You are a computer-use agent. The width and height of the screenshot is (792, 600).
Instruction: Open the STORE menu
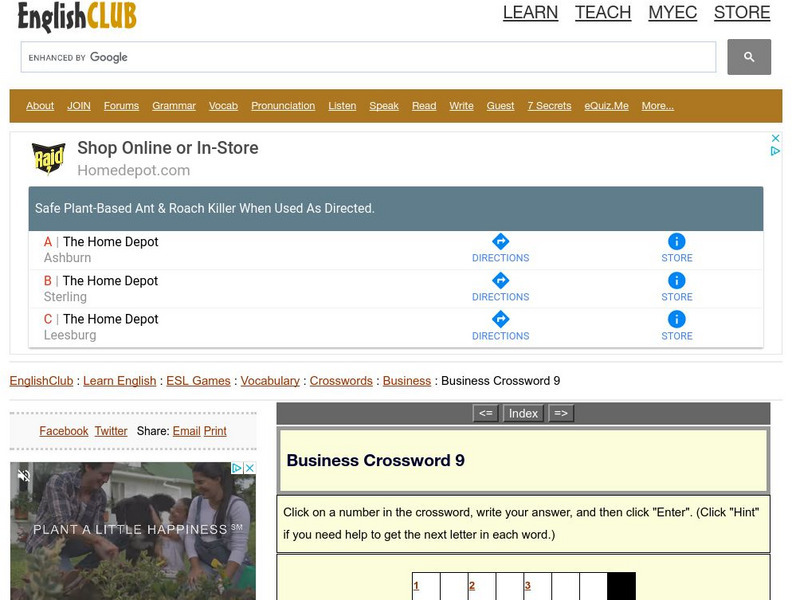[742, 12]
